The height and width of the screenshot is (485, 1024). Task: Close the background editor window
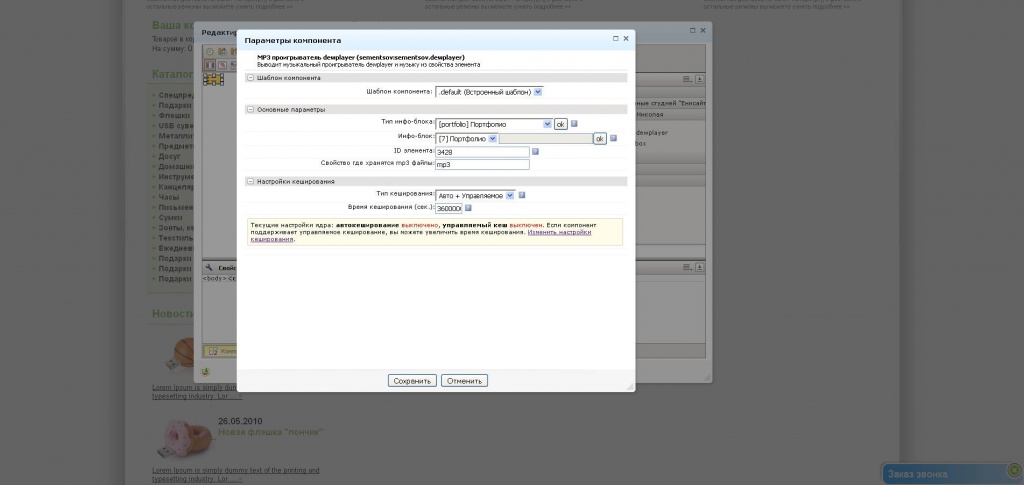click(x=703, y=30)
